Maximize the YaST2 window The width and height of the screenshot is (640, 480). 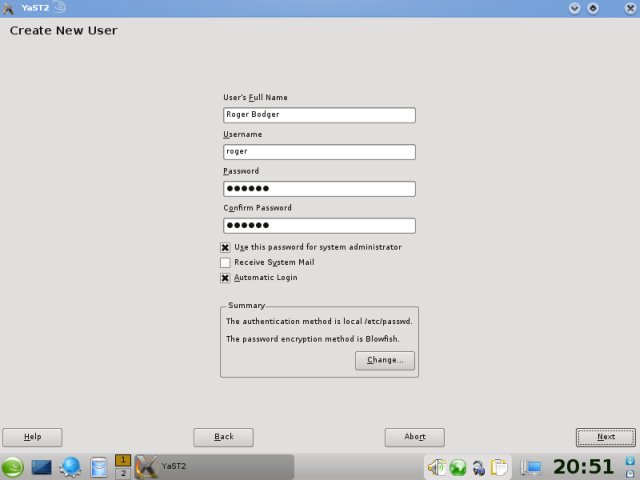pos(593,8)
